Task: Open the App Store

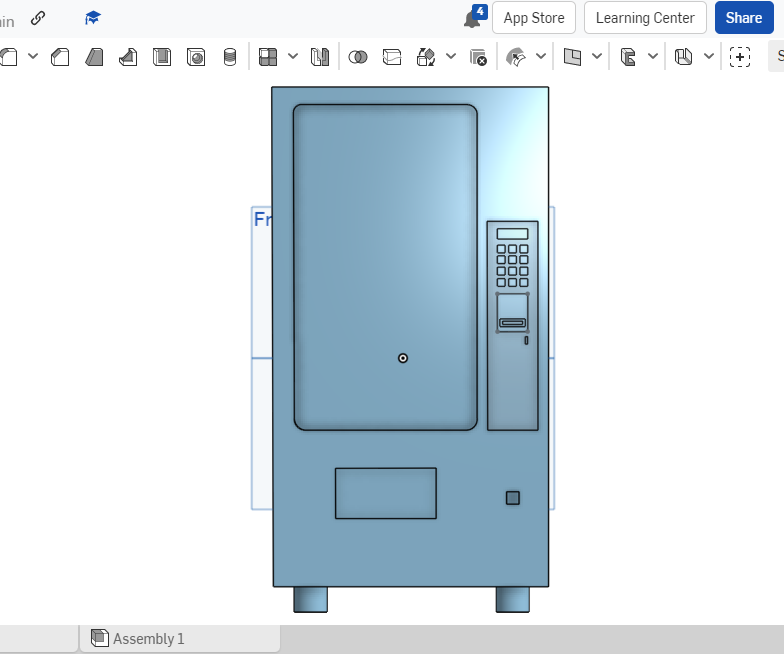Action: coord(534,18)
